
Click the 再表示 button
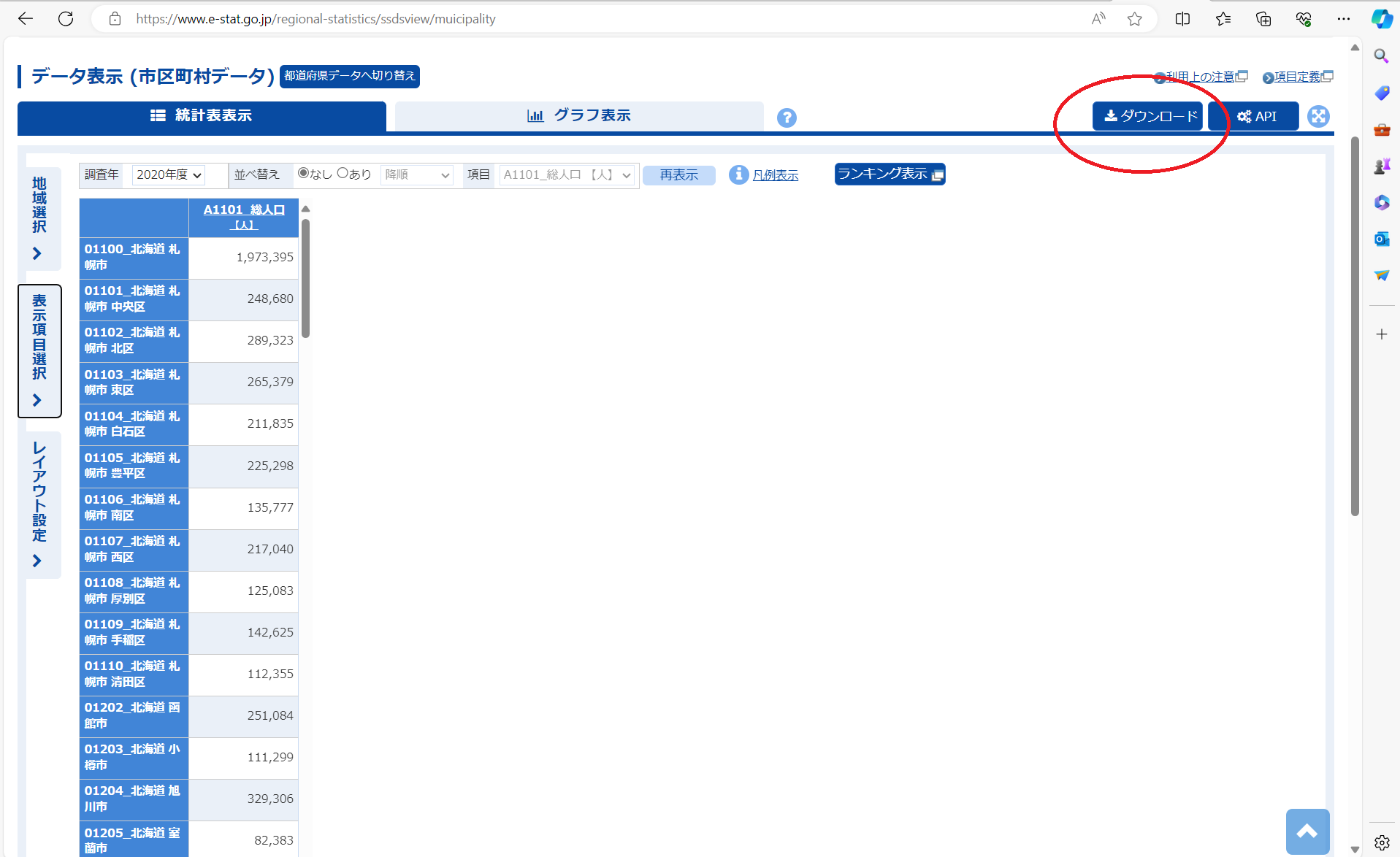[678, 175]
